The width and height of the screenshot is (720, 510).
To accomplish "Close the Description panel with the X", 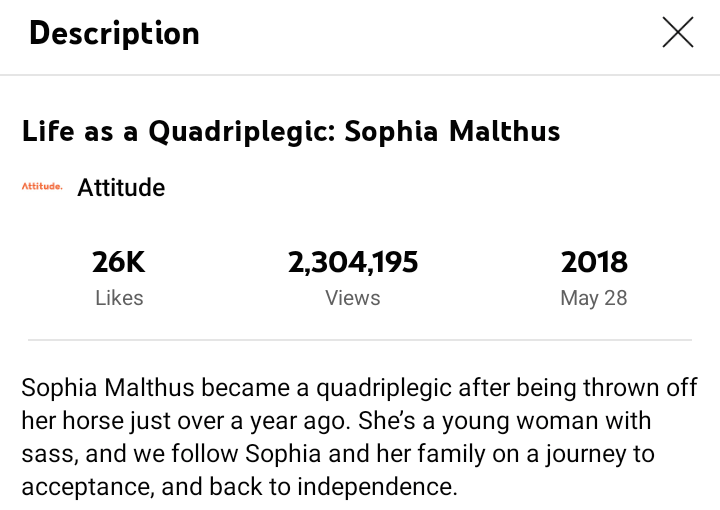I will coord(677,33).
